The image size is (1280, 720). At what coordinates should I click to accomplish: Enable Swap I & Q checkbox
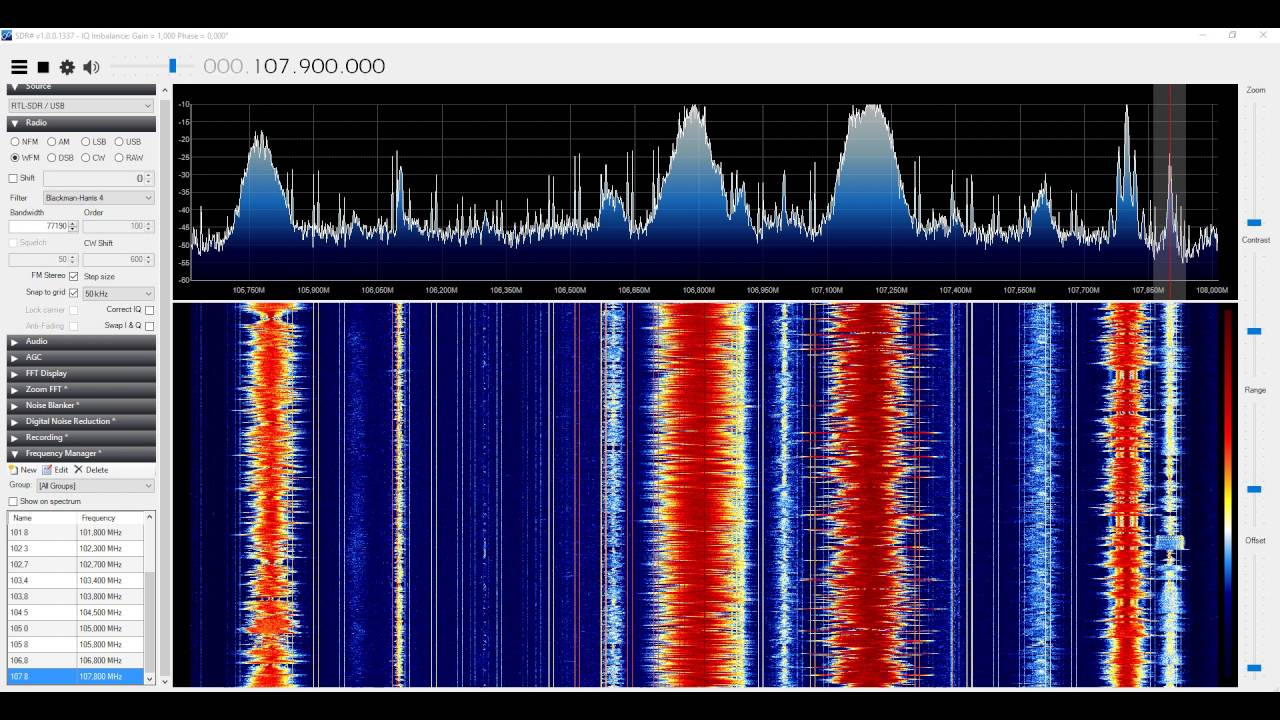(149, 326)
